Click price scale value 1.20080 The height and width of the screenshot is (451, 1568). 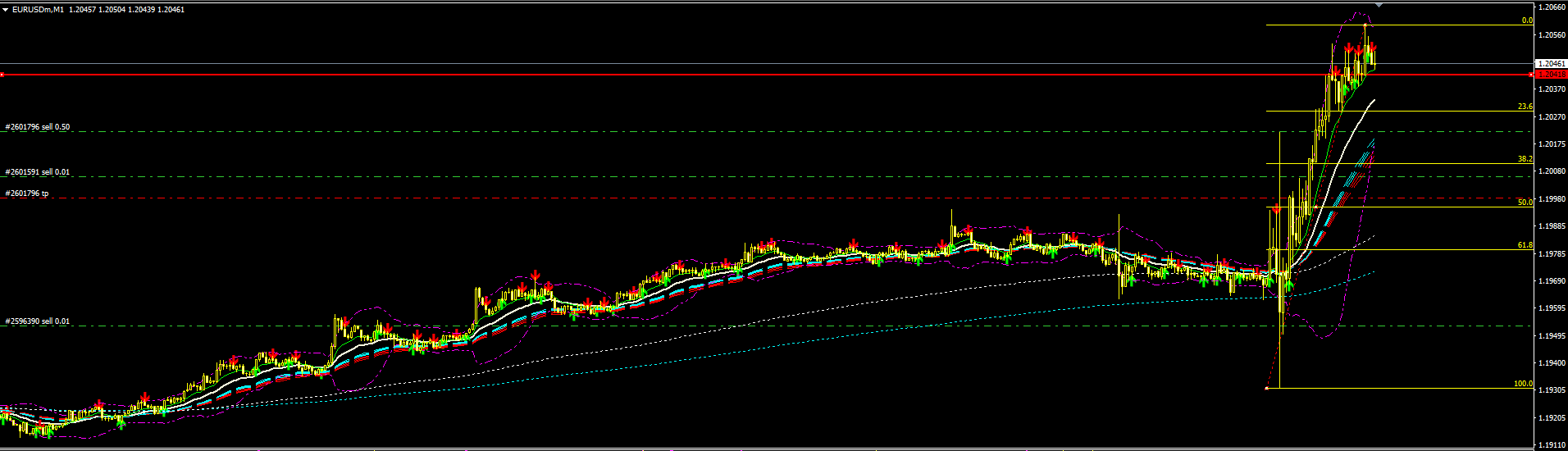1552,171
